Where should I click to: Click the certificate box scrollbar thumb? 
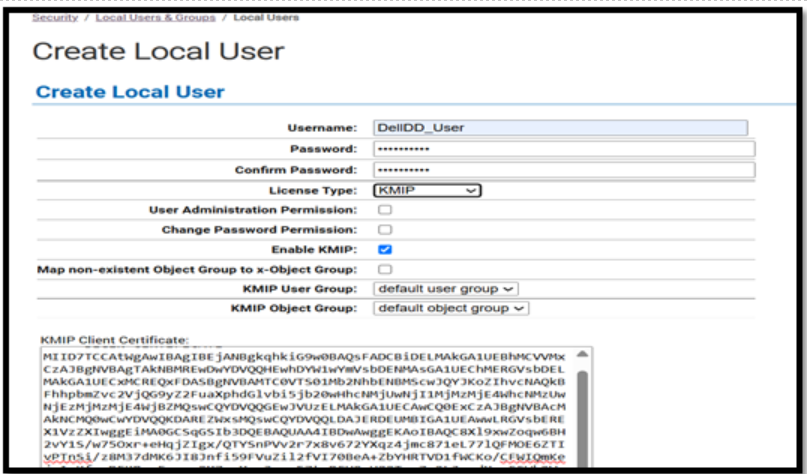tap(582, 419)
